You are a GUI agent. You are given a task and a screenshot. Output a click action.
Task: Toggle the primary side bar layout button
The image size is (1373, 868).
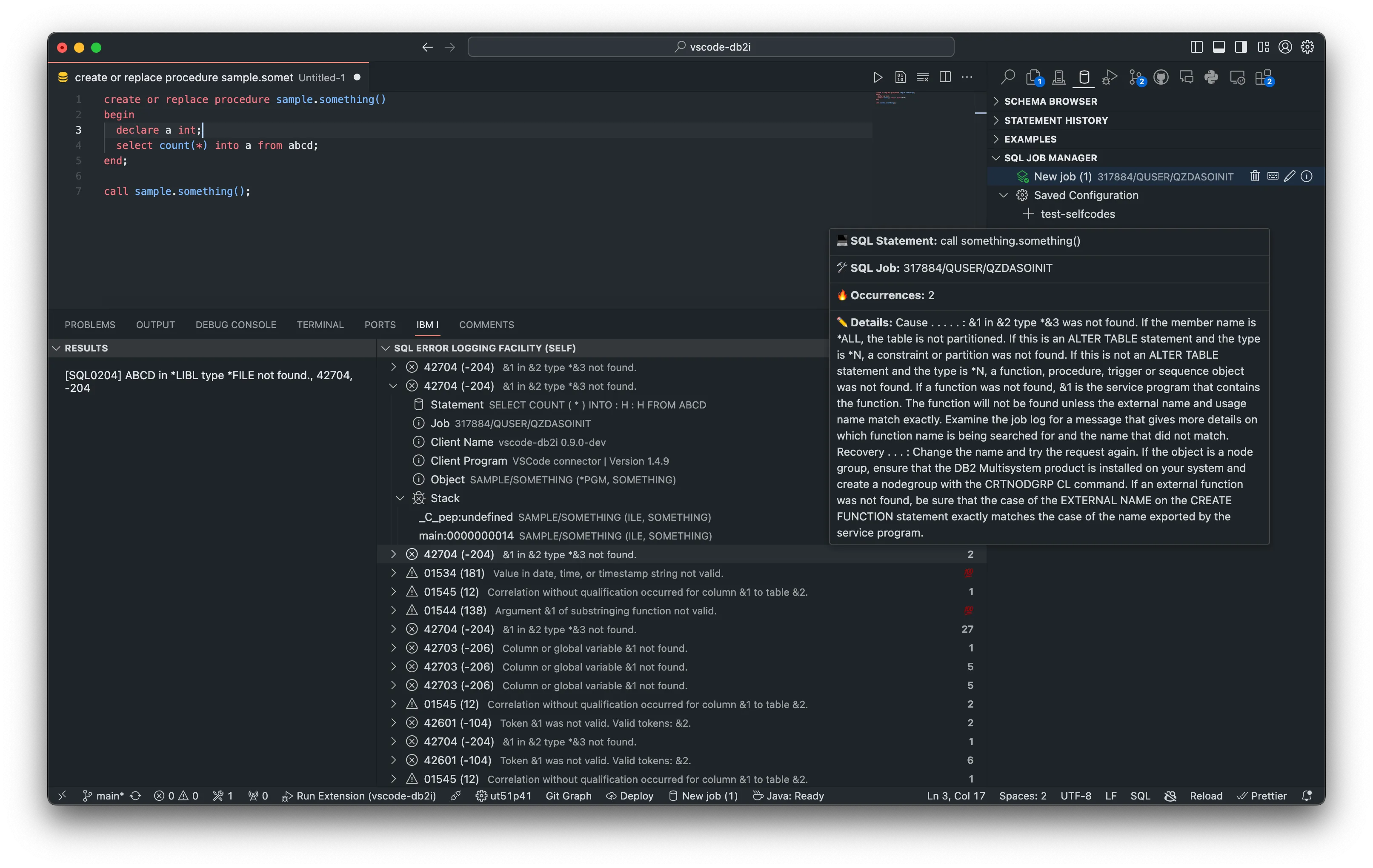(1196, 47)
